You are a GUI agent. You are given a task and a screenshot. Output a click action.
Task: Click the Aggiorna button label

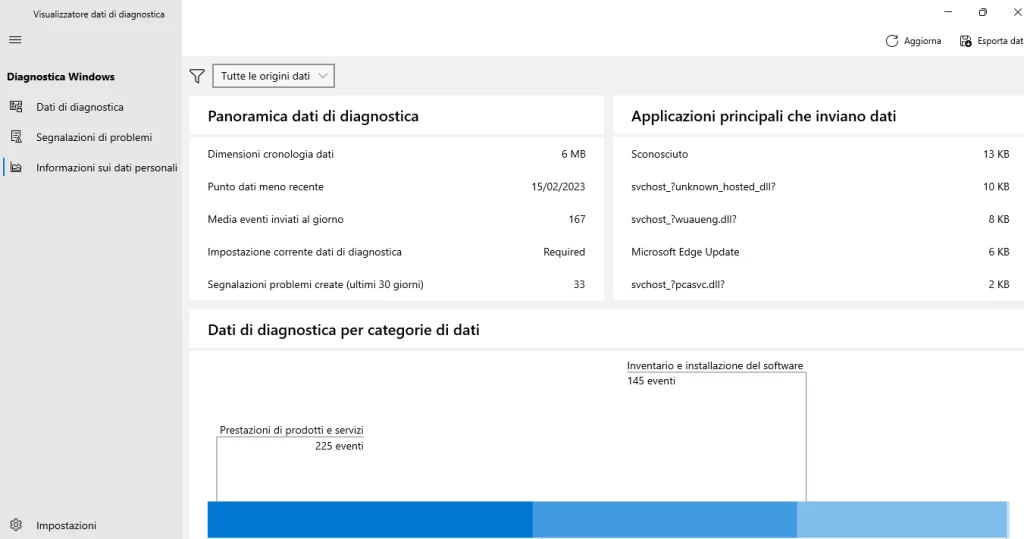[922, 41]
